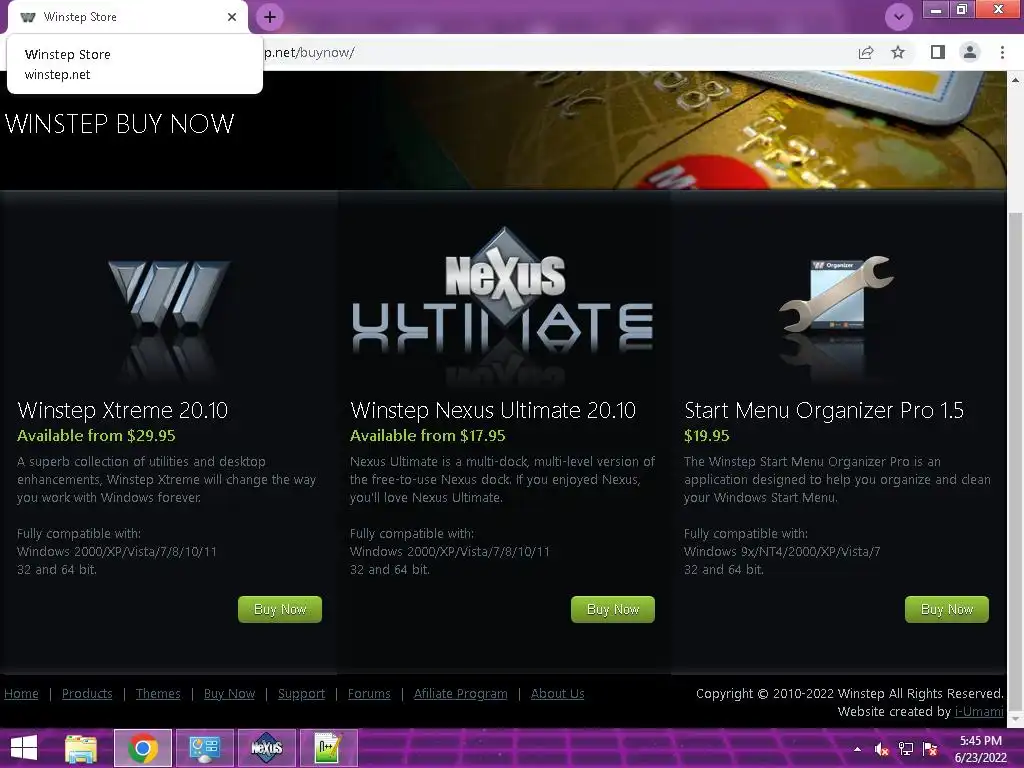Screen dimensions: 1024x768
Task: Open the Start Menu Organizer Pro 1.5 title
Action: (824, 410)
